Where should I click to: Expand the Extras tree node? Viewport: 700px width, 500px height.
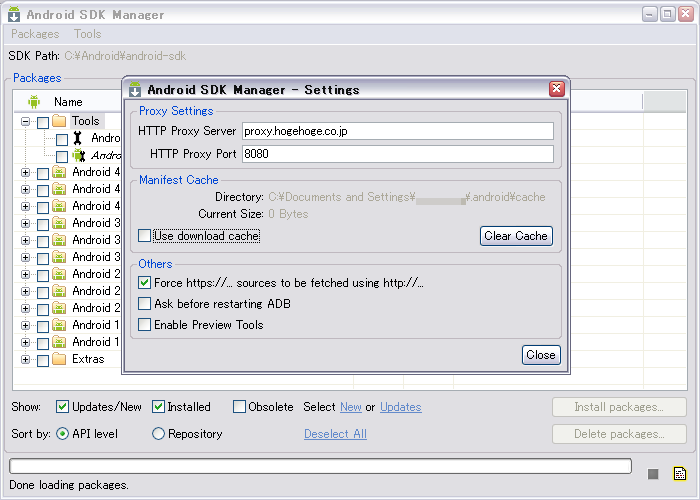tap(25, 359)
